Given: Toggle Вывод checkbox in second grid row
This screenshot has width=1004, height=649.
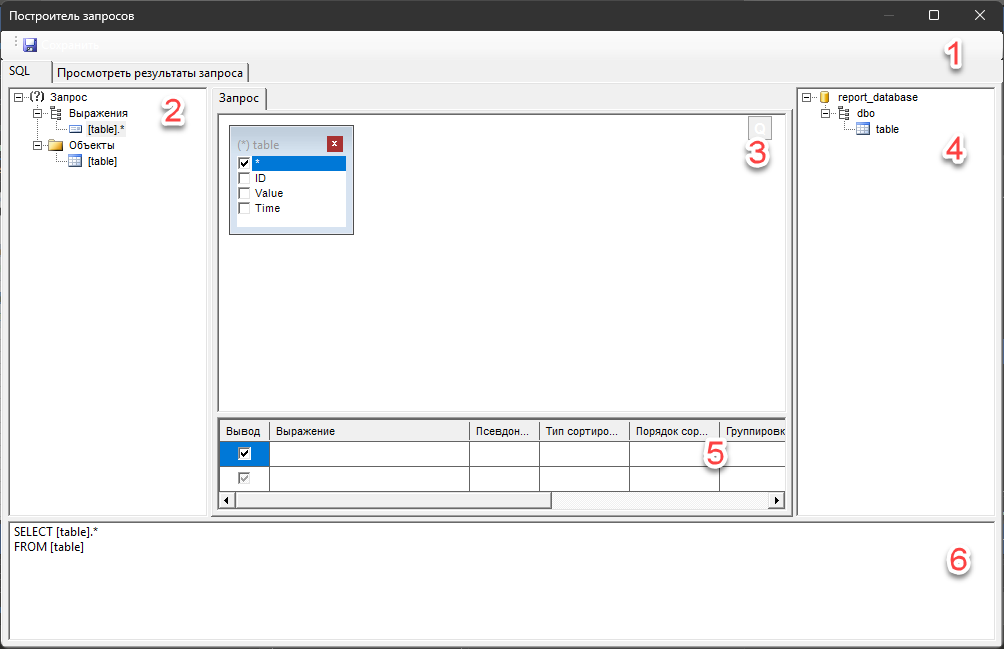Looking at the screenshot, I should tap(244, 478).
